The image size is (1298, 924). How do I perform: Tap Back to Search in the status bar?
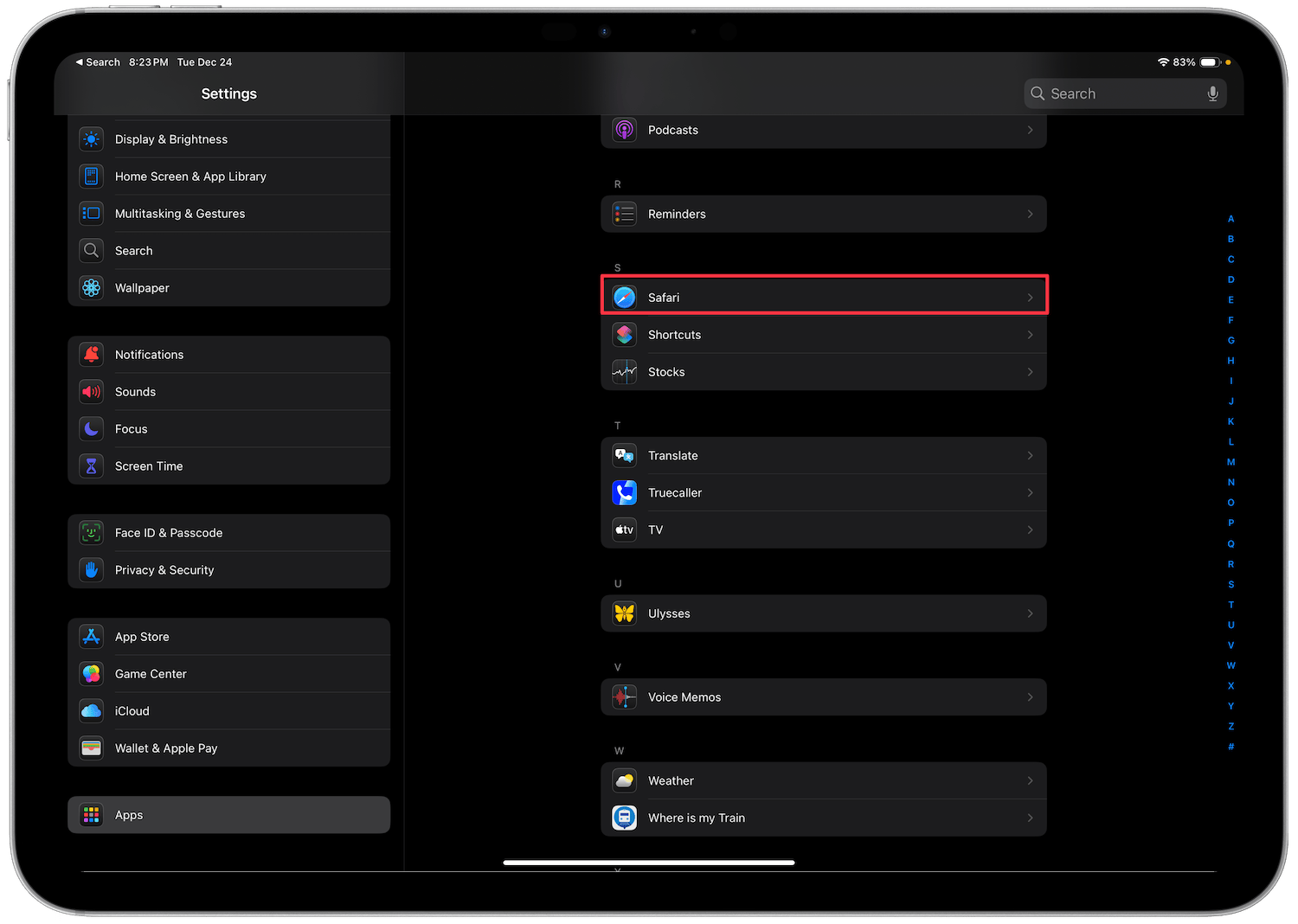point(98,62)
